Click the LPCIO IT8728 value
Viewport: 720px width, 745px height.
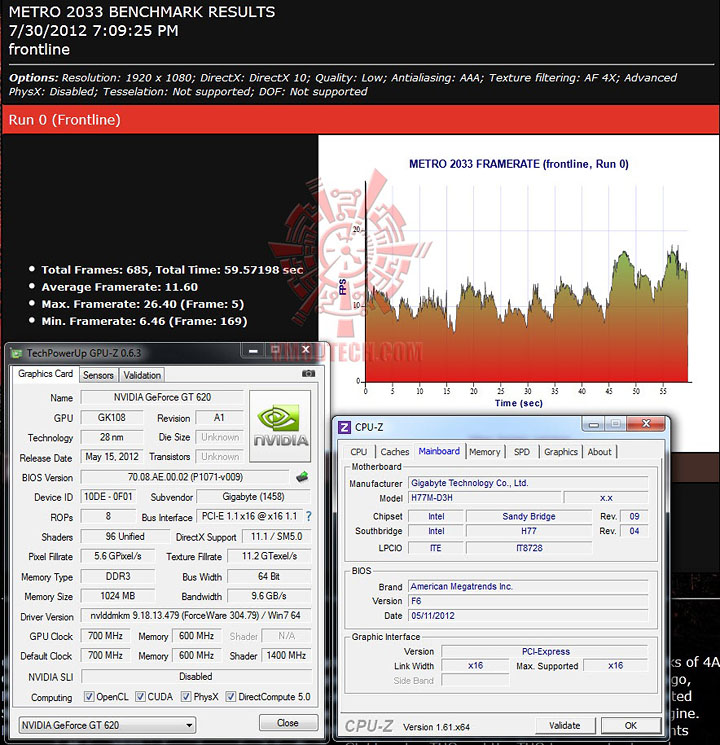[529, 548]
